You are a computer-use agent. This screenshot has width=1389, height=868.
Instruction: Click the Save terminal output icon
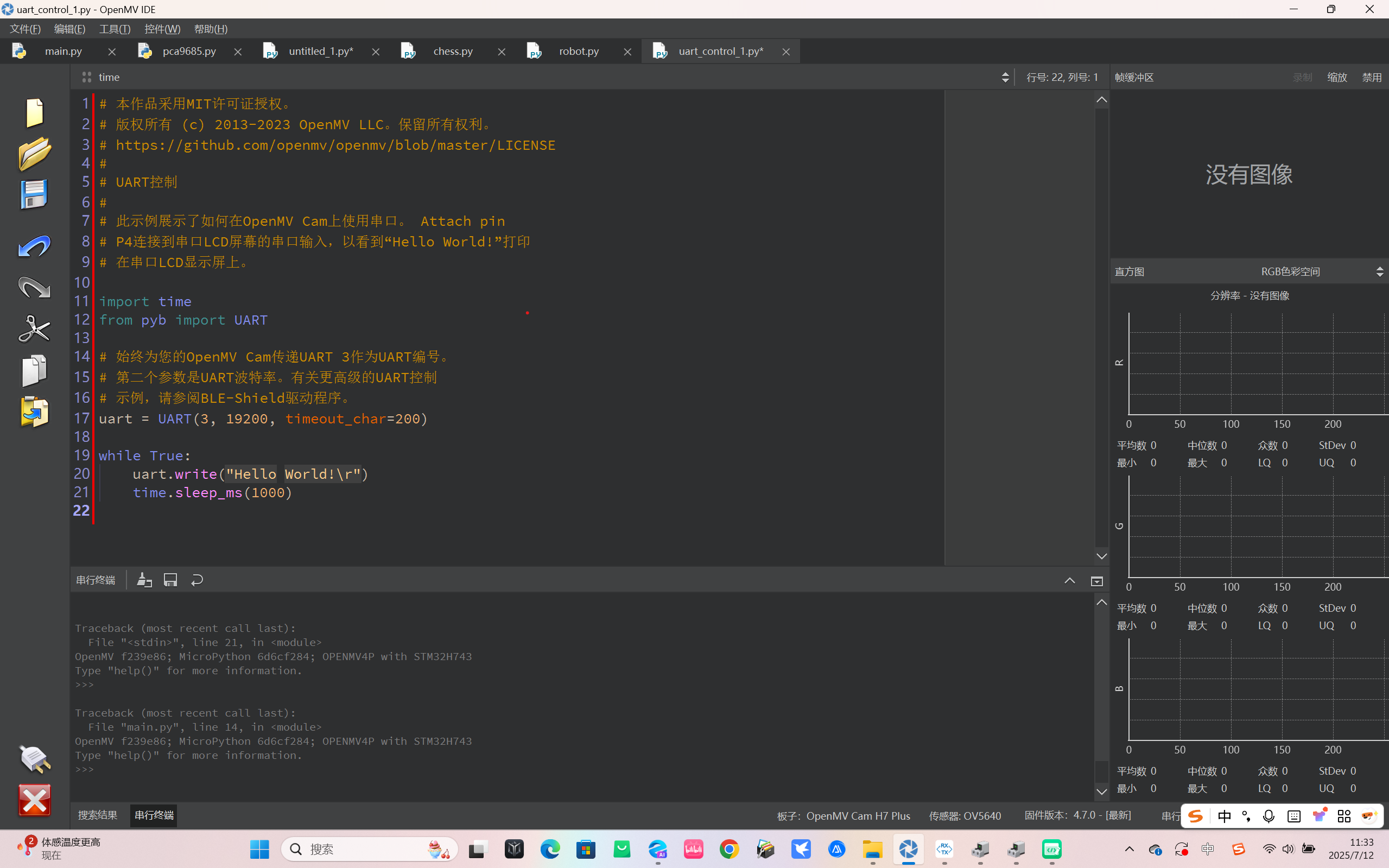click(x=170, y=580)
